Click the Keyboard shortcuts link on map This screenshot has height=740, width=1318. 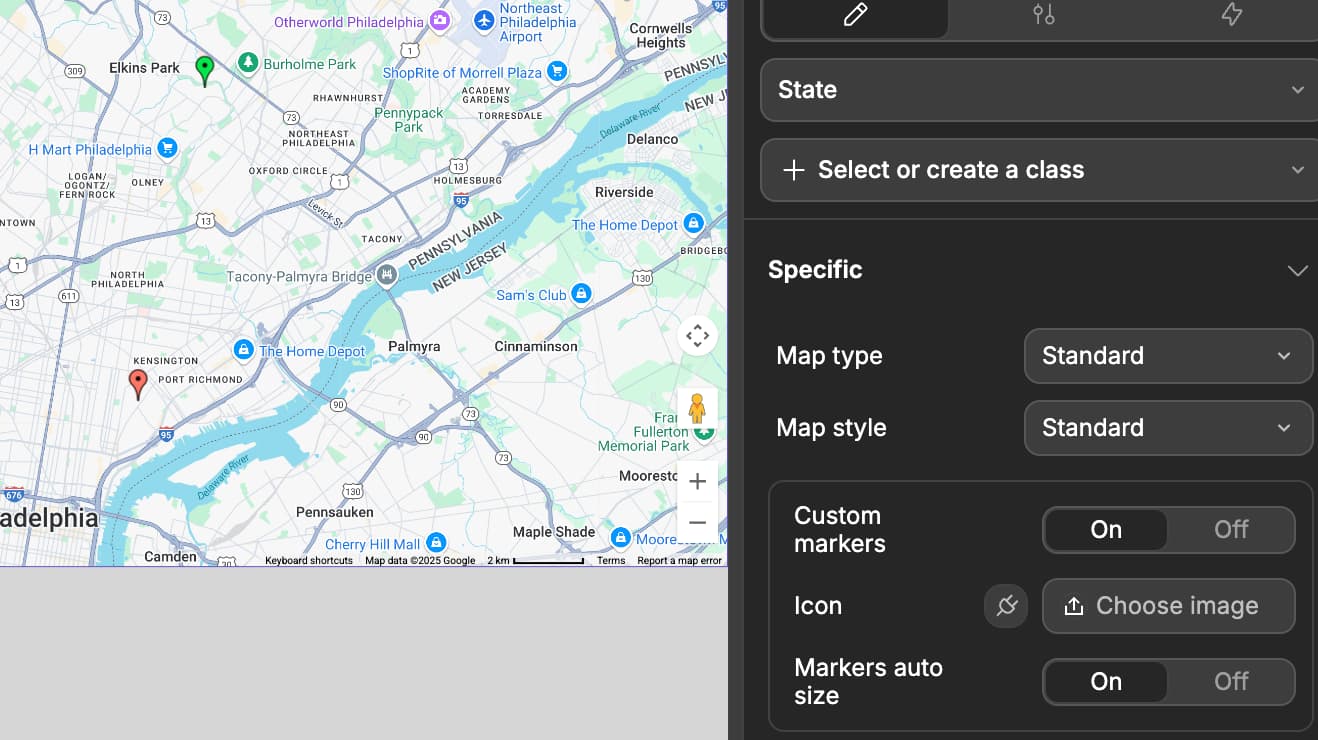click(309, 561)
